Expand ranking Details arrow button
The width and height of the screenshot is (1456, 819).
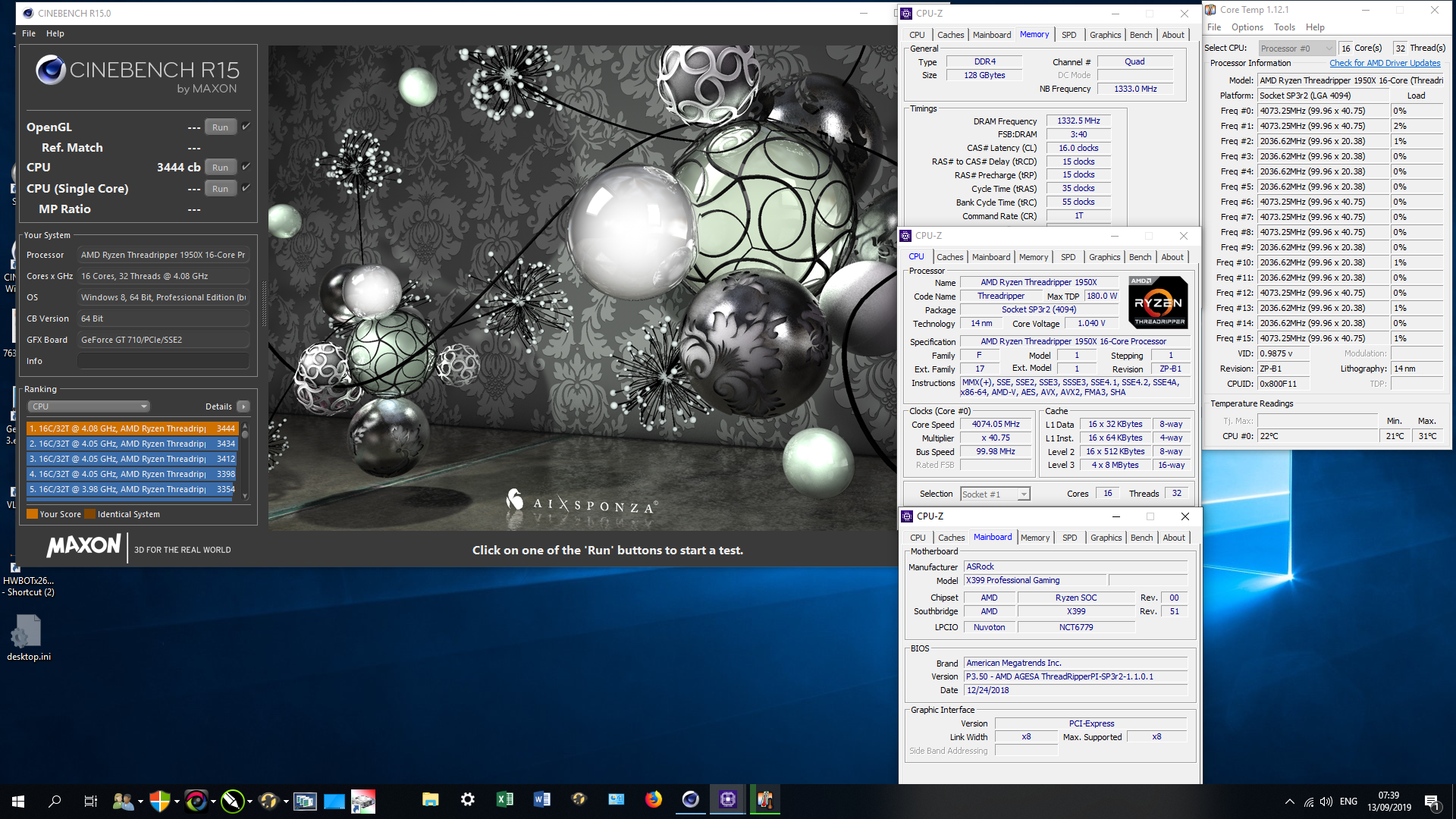coord(243,406)
